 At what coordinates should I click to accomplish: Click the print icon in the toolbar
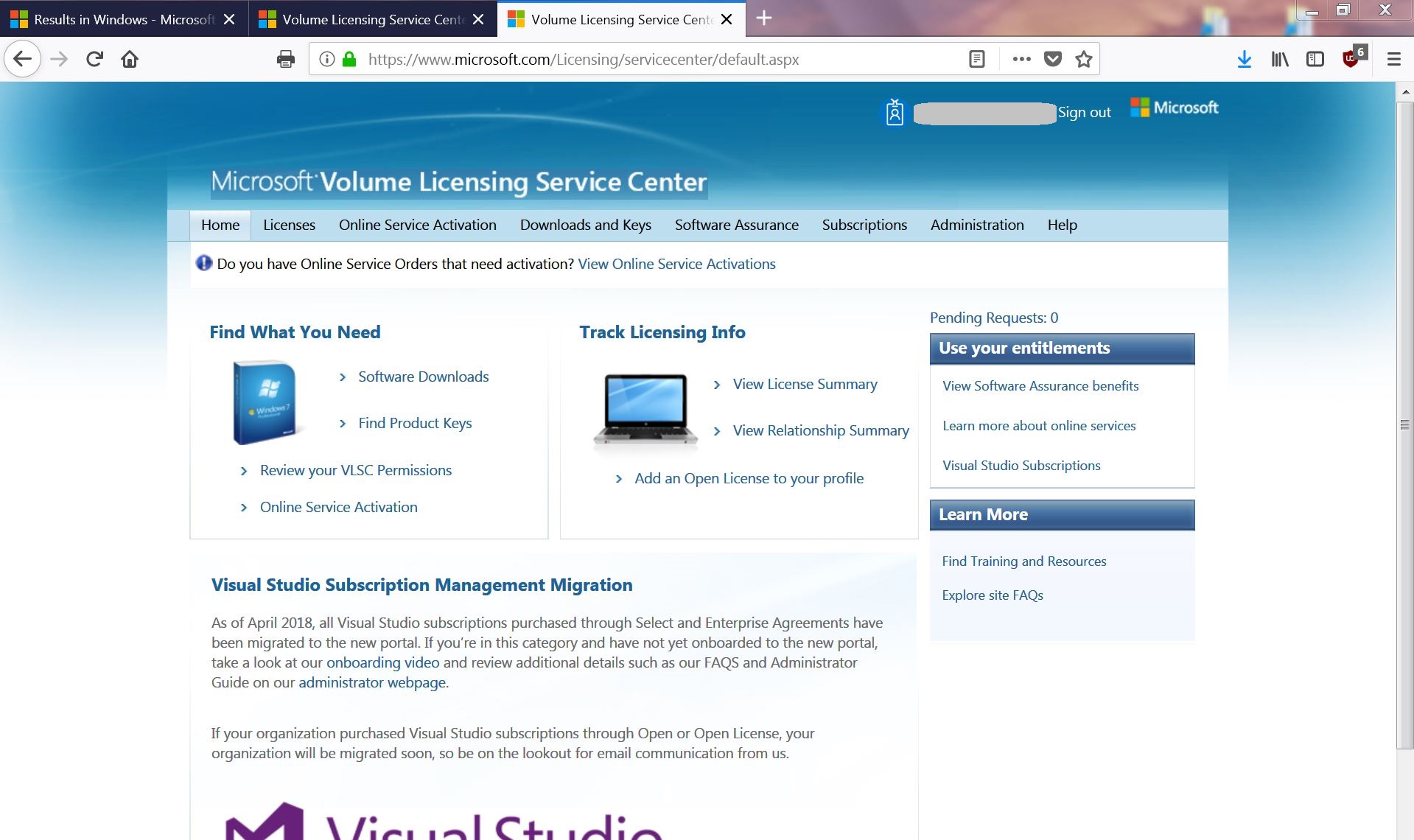[286, 59]
